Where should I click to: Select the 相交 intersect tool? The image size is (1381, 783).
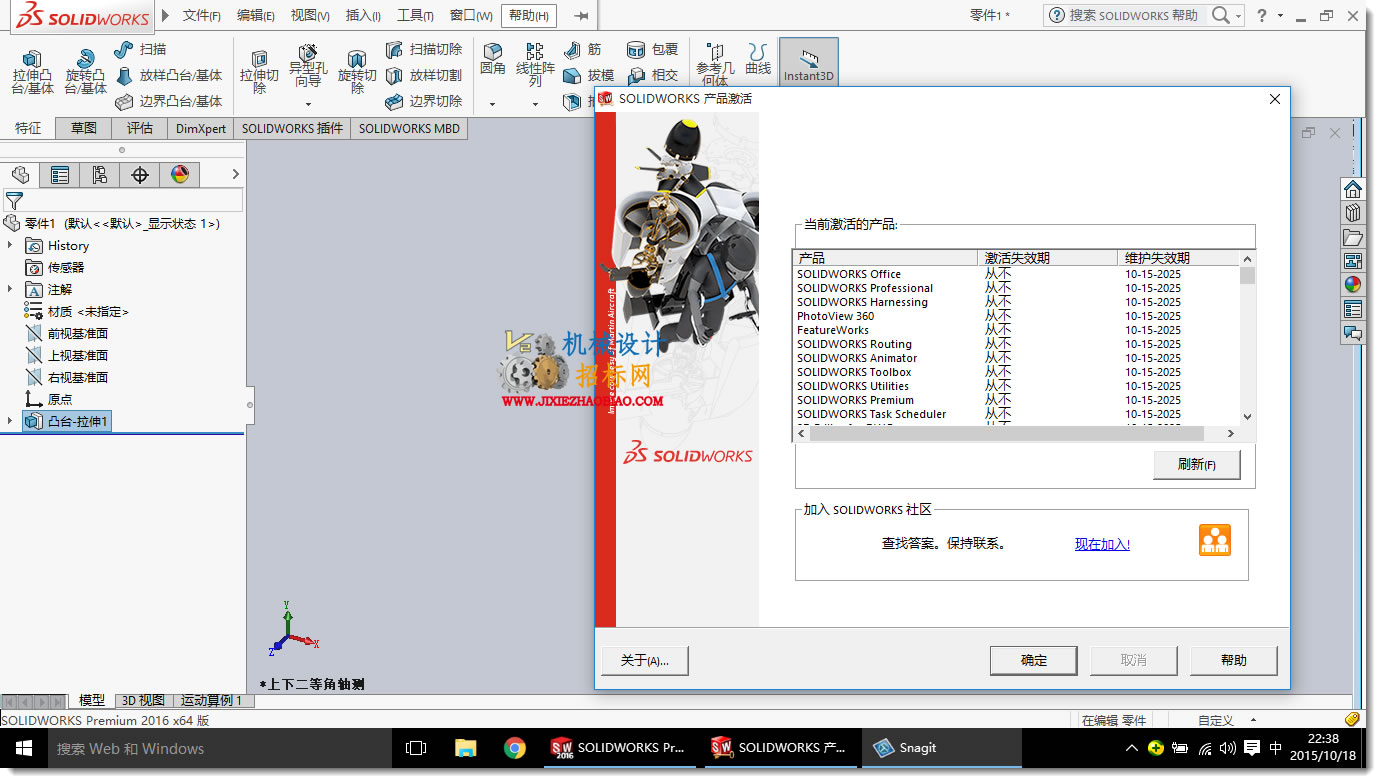[x=652, y=75]
